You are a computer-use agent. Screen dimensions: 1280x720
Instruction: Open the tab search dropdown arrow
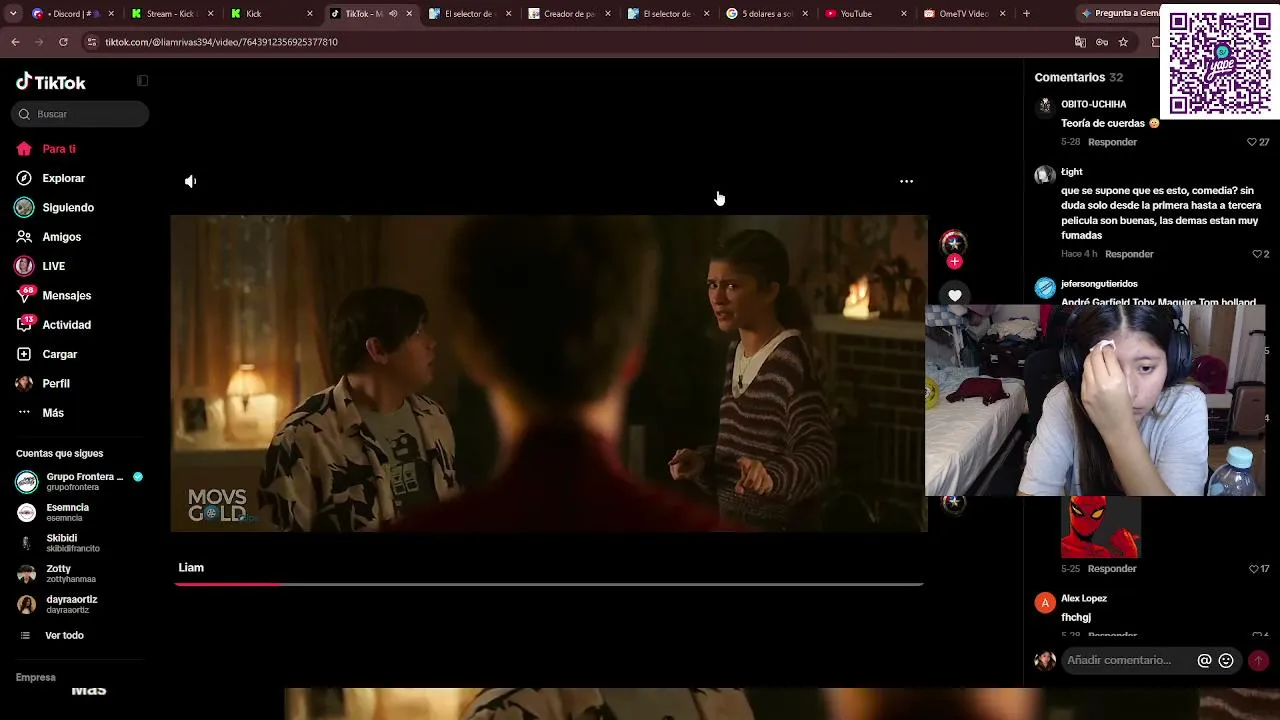11,14
